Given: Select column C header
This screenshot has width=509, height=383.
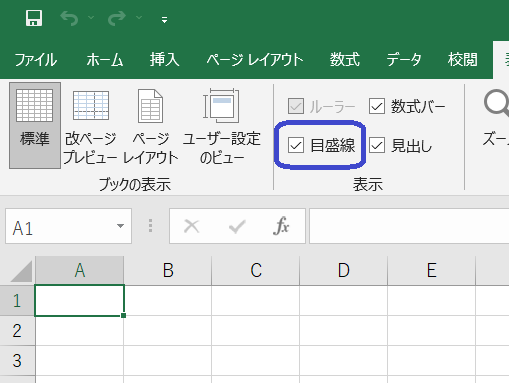Looking at the screenshot, I should pyautogui.click(x=256, y=270).
